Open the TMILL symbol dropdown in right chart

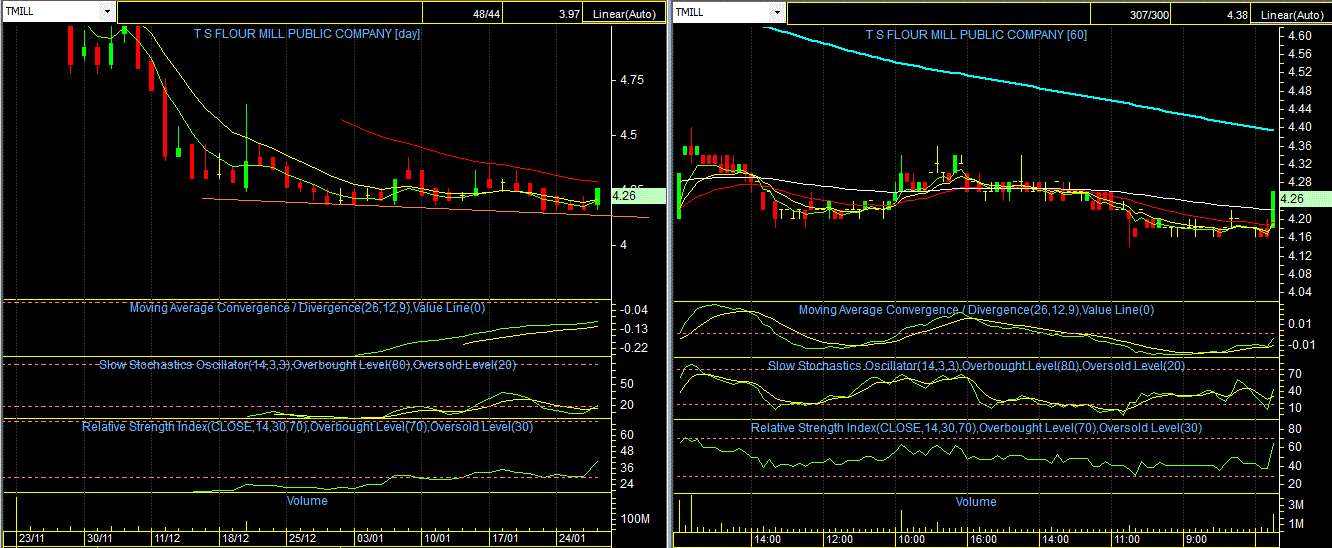click(776, 11)
